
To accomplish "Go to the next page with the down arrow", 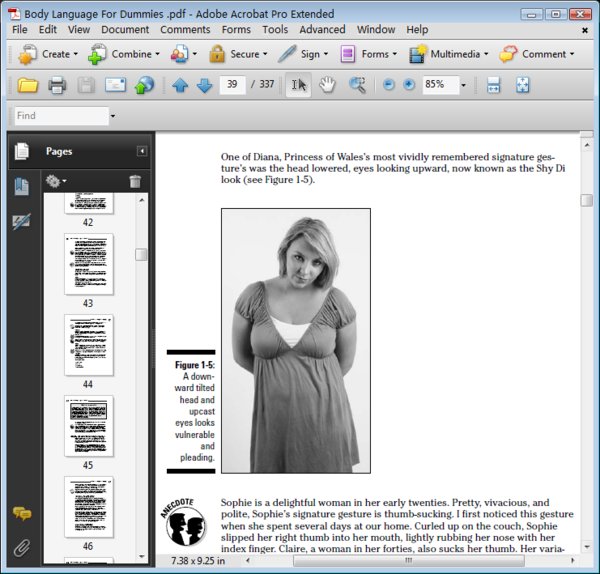I will 205,85.
